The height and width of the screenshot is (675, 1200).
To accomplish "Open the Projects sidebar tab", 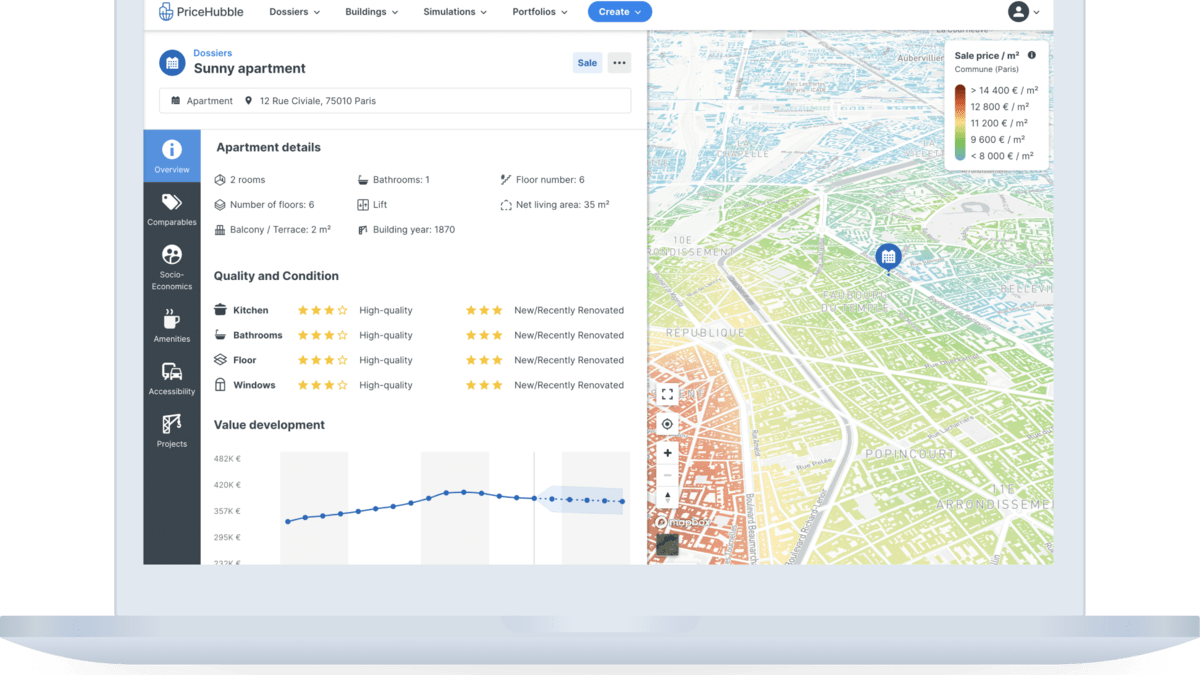I will click(x=172, y=431).
